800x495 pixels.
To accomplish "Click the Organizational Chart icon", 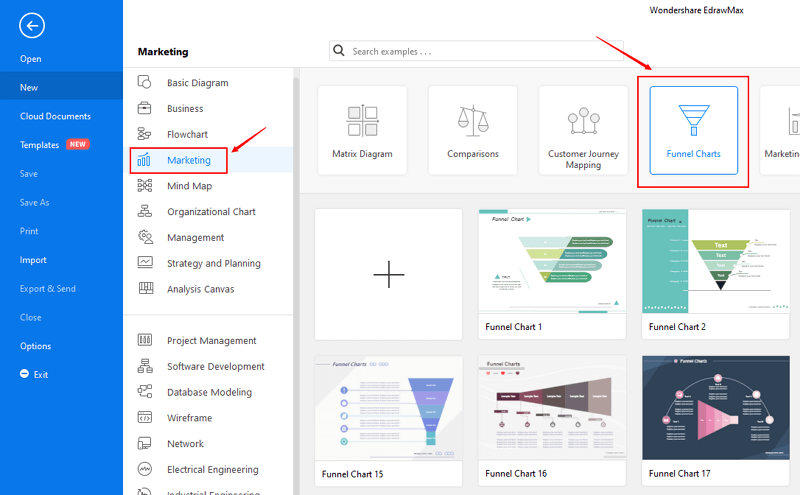I will coord(144,211).
